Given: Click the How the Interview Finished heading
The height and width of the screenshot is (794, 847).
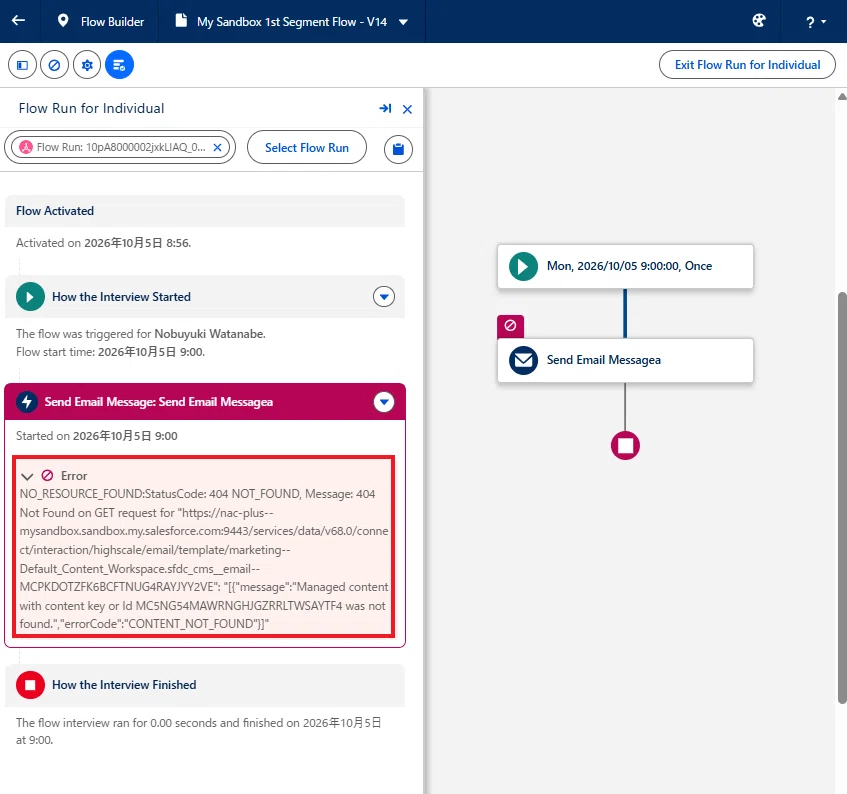Looking at the screenshot, I should 124,685.
